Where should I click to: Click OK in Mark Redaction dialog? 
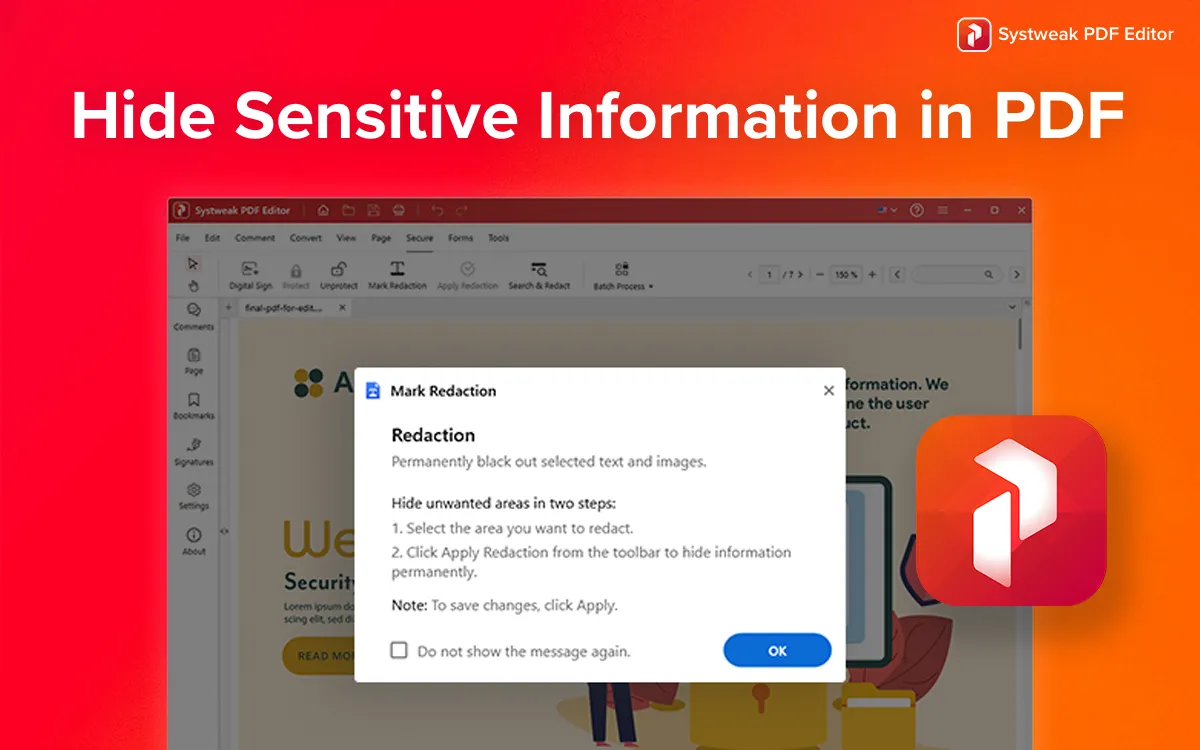[777, 650]
